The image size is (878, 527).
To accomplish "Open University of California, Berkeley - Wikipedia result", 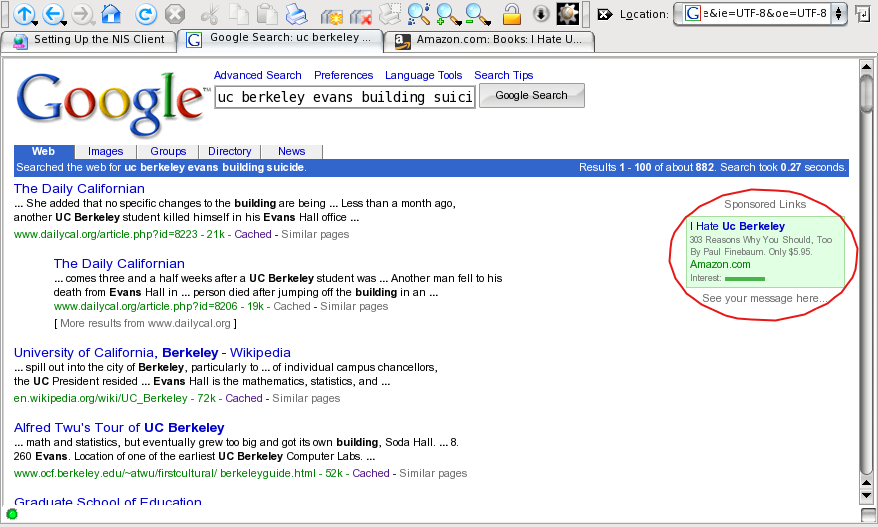I will pos(152,353).
